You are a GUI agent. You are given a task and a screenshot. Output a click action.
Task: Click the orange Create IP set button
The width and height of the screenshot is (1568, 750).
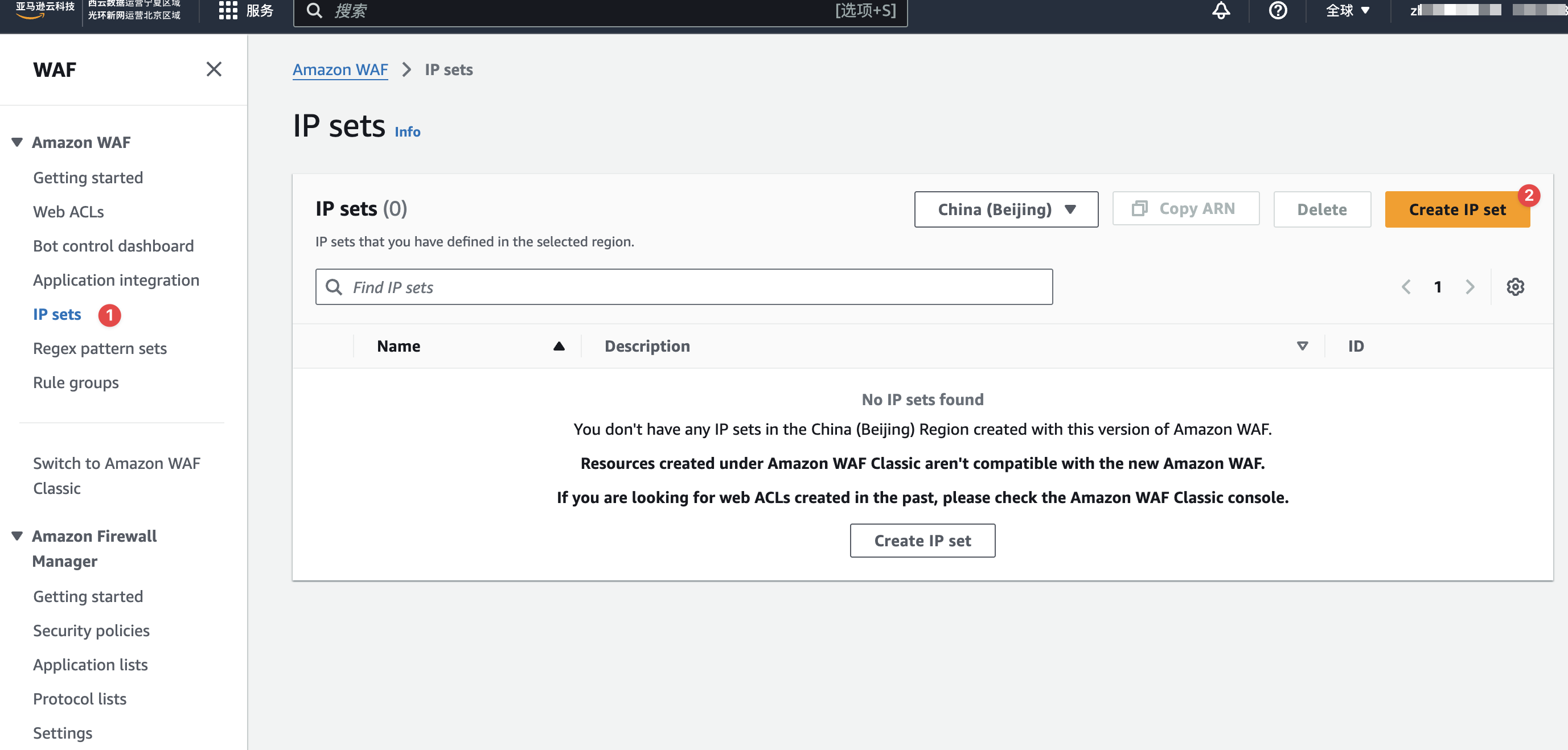pos(1456,209)
